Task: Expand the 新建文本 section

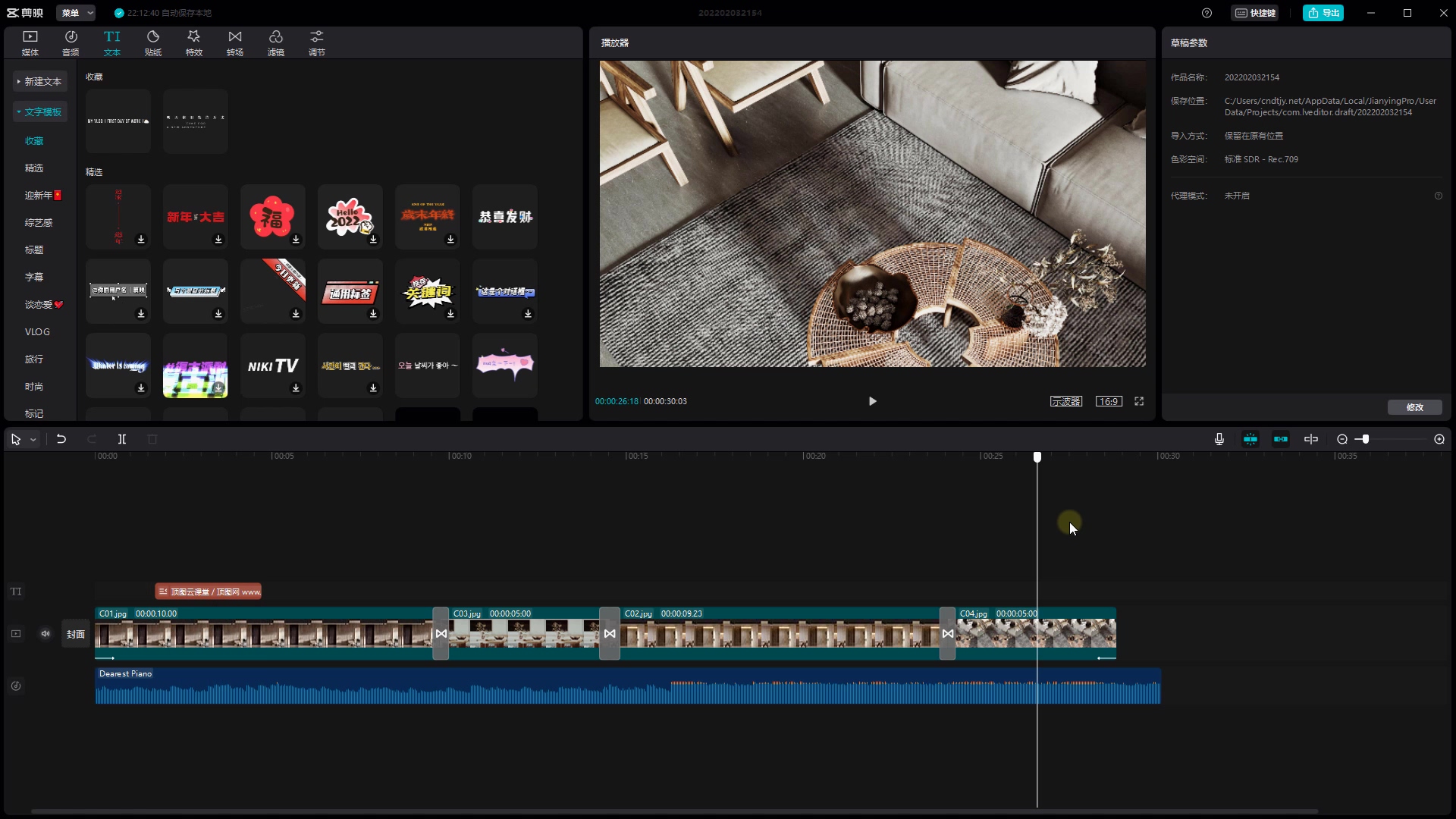Action: click(40, 81)
